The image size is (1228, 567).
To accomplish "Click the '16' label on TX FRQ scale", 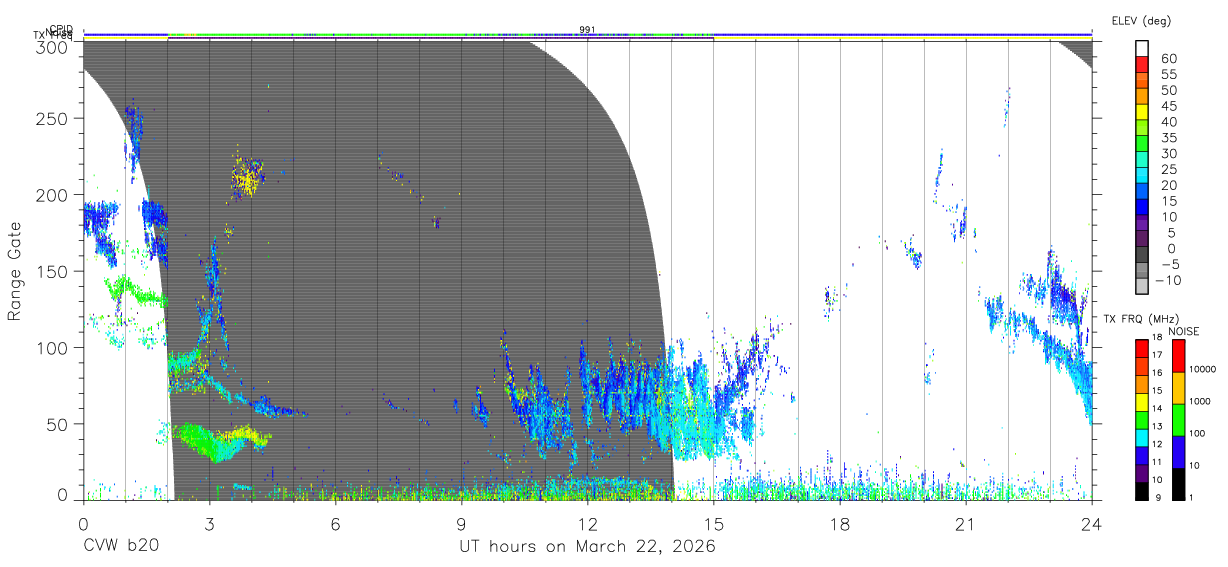I will tap(1155, 372).
